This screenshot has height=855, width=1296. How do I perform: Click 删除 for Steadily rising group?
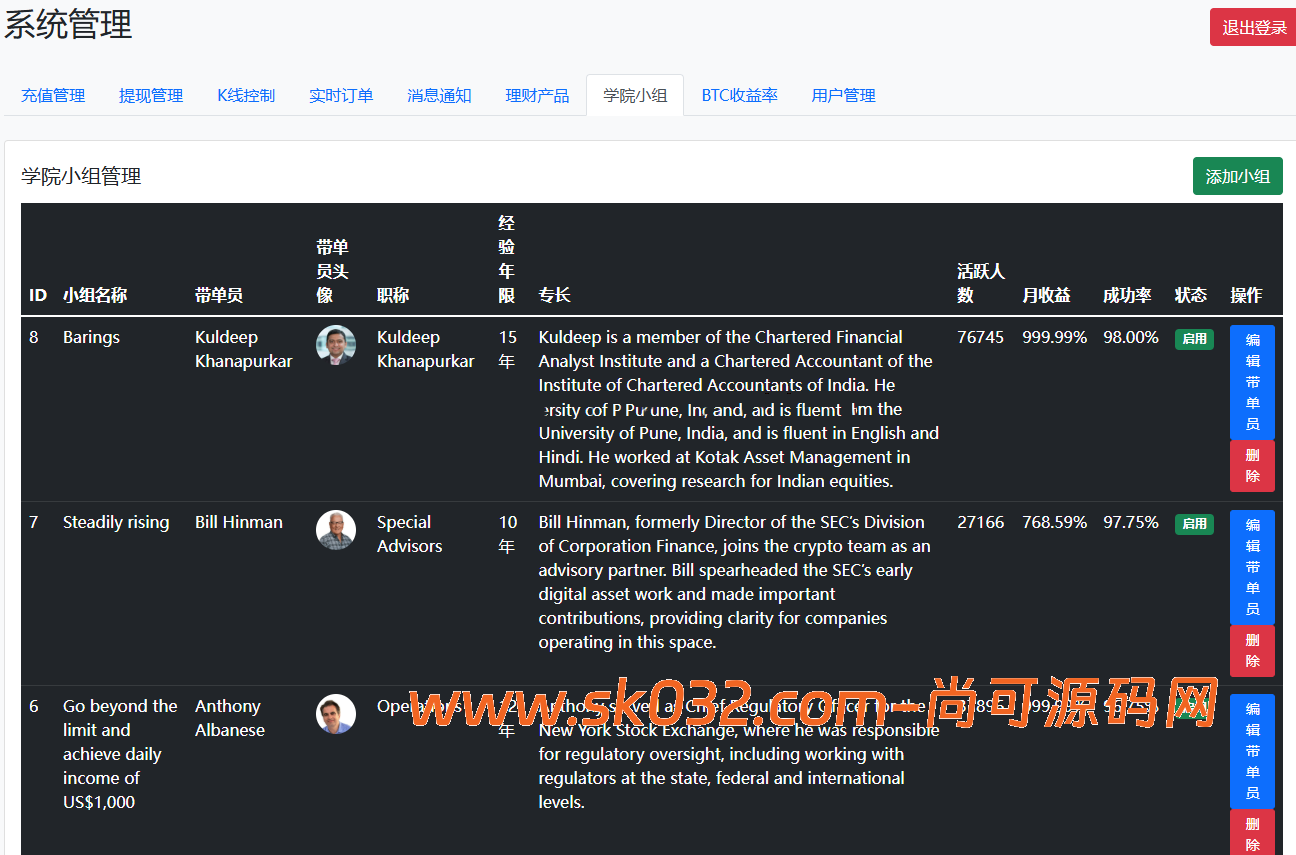(x=1252, y=651)
